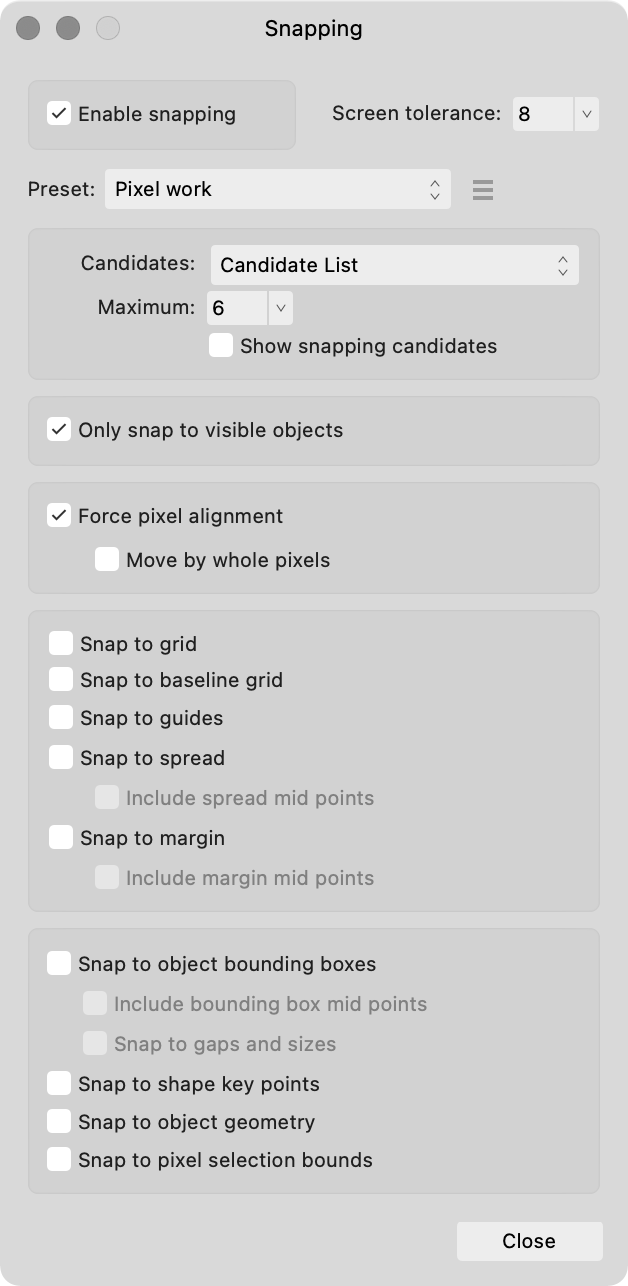Enable Snap to shape key points

60,1084
